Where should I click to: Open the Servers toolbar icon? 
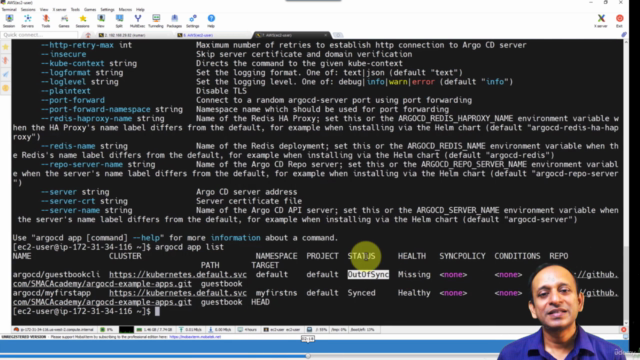[x=27, y=21]
